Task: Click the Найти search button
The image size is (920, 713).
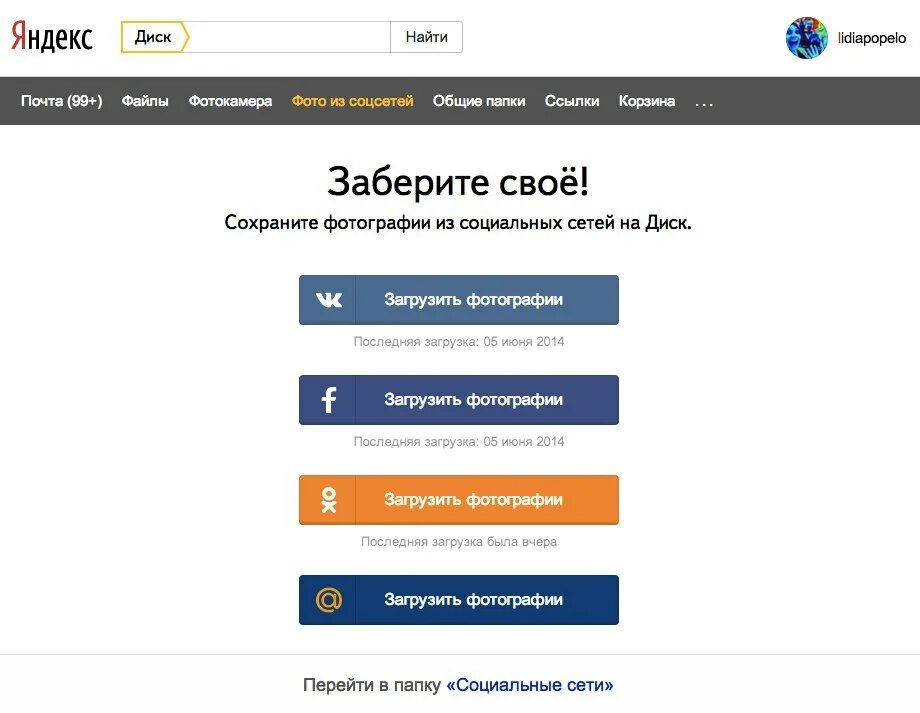Action: (427, 37)
